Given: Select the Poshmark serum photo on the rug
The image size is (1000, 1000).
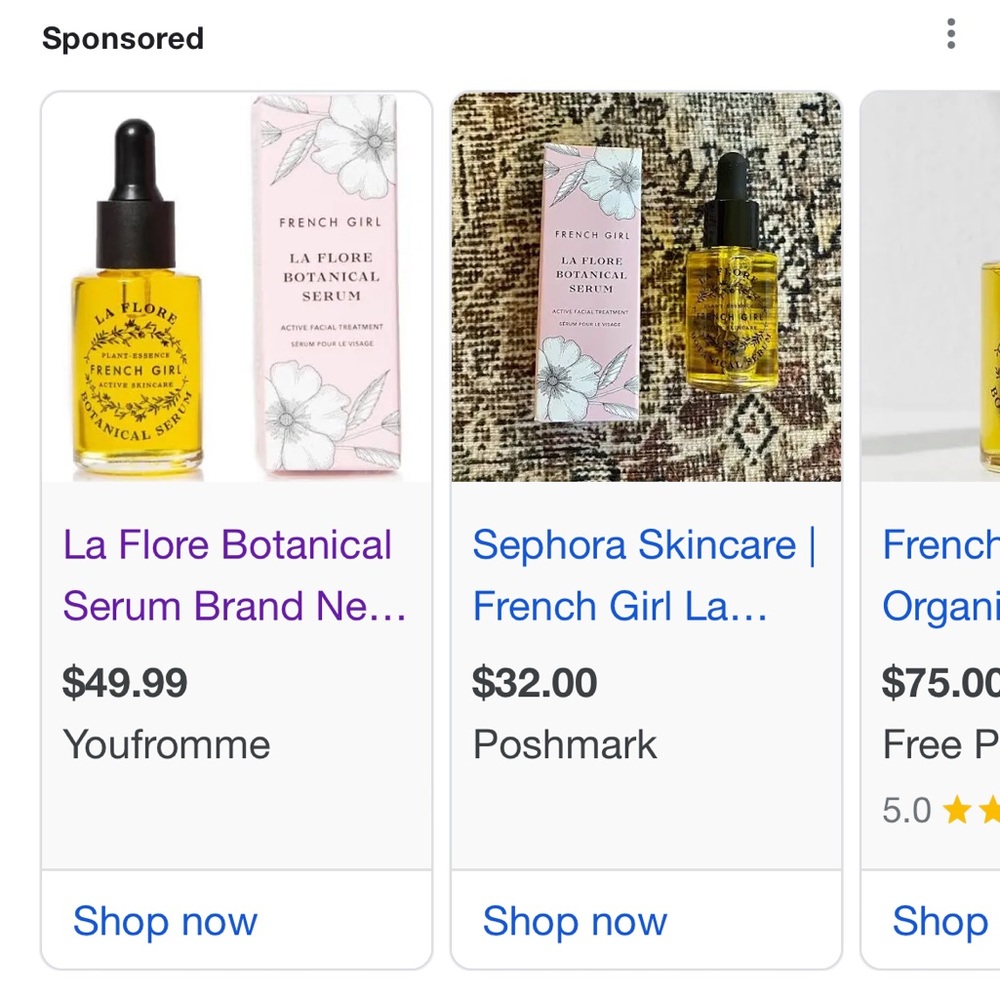Looking at the screenshot, I should [x=646, y=287].
